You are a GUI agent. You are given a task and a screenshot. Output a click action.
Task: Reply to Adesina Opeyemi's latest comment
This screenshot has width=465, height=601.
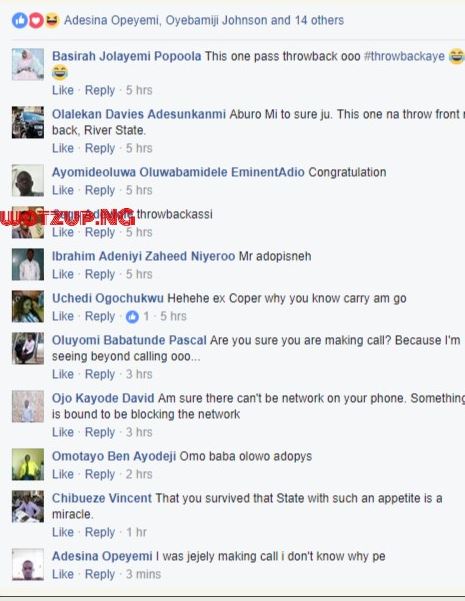(x=100, y=574)
